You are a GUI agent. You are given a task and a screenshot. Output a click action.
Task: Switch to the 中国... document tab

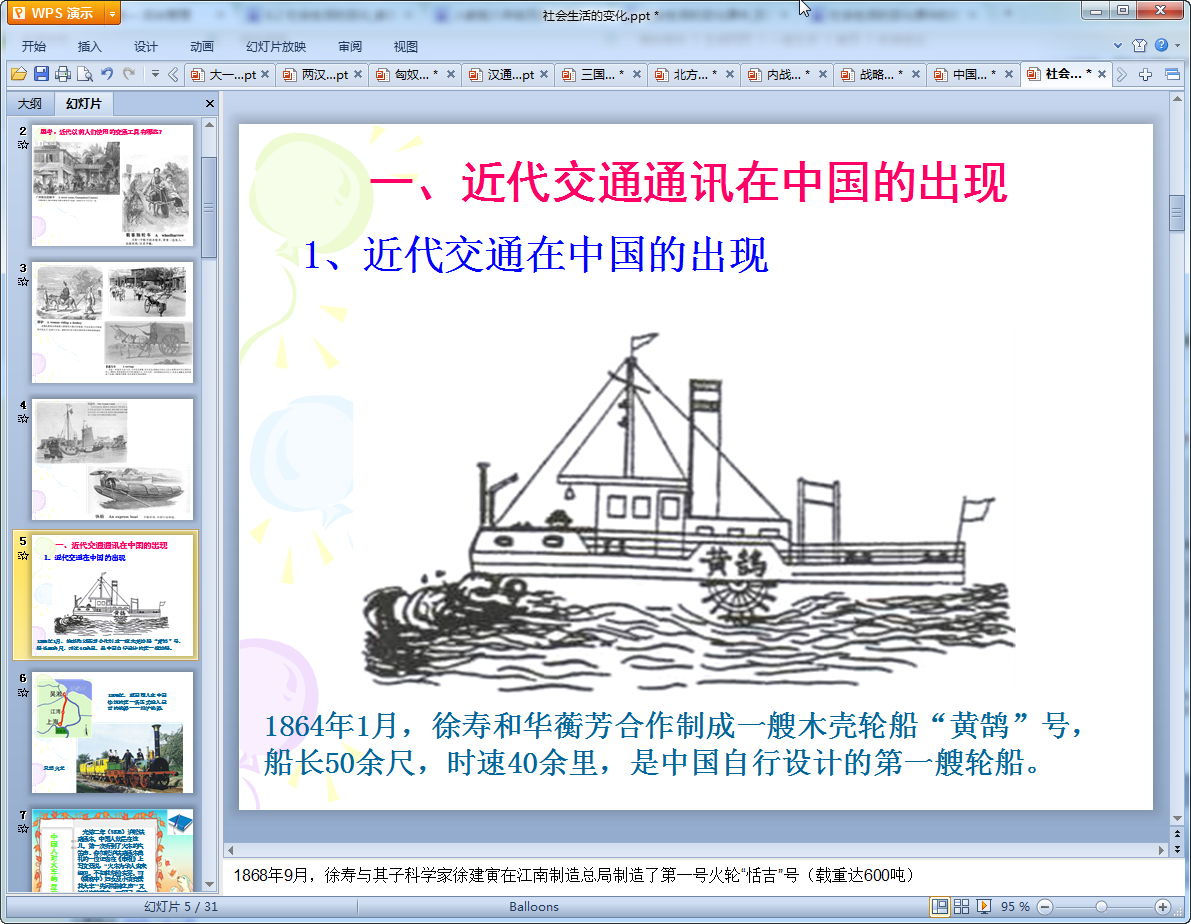point(970,74)
